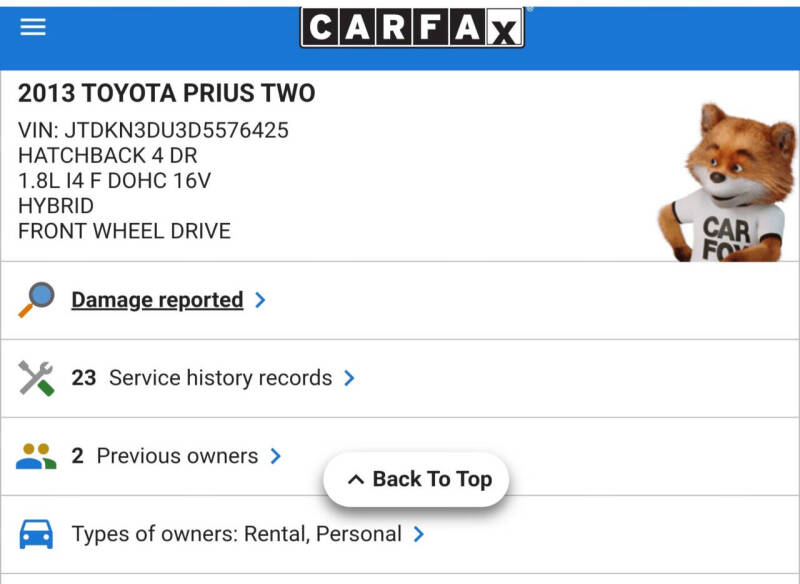Click the blue car owner-type icon
This screenshot has width=800, height=584.
[37, 534]
